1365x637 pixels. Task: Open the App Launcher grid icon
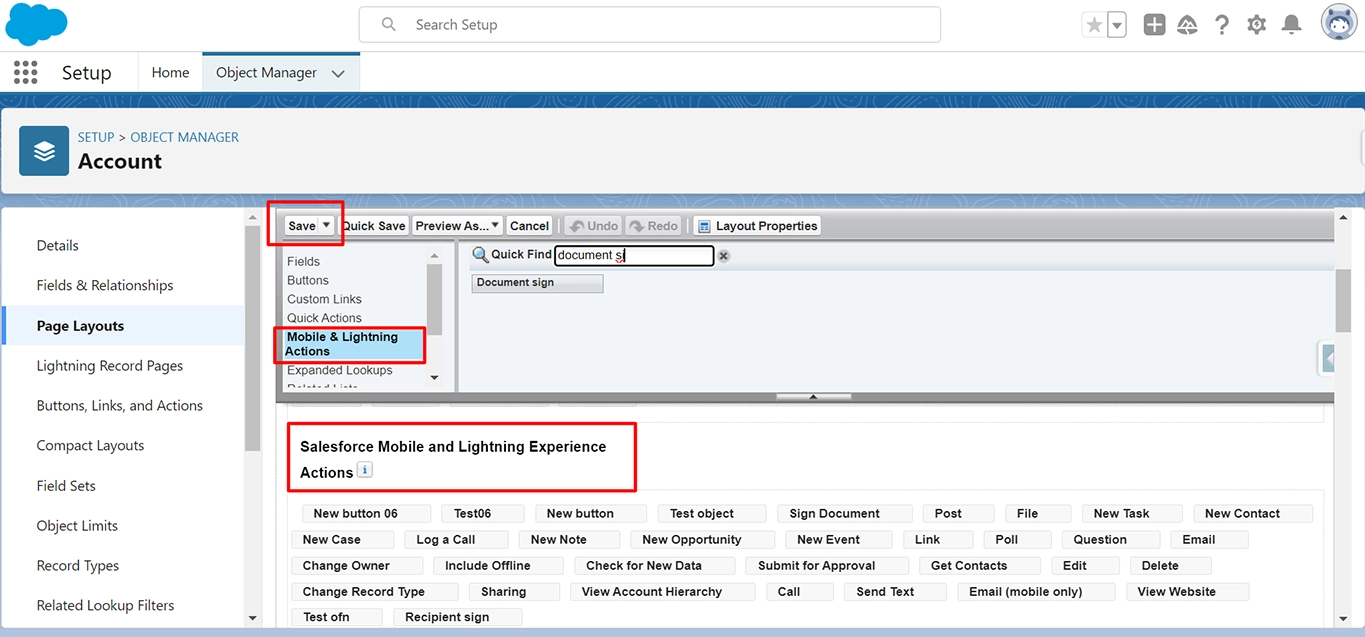point(26,72)
